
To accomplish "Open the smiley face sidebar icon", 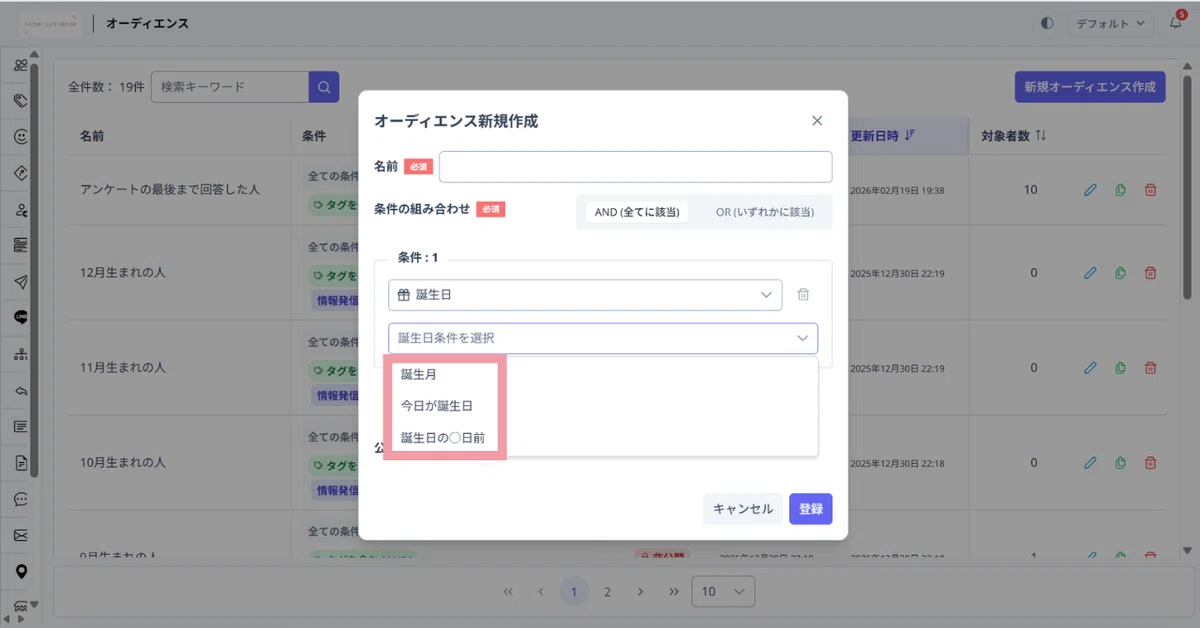I will (x=20, y=137).
